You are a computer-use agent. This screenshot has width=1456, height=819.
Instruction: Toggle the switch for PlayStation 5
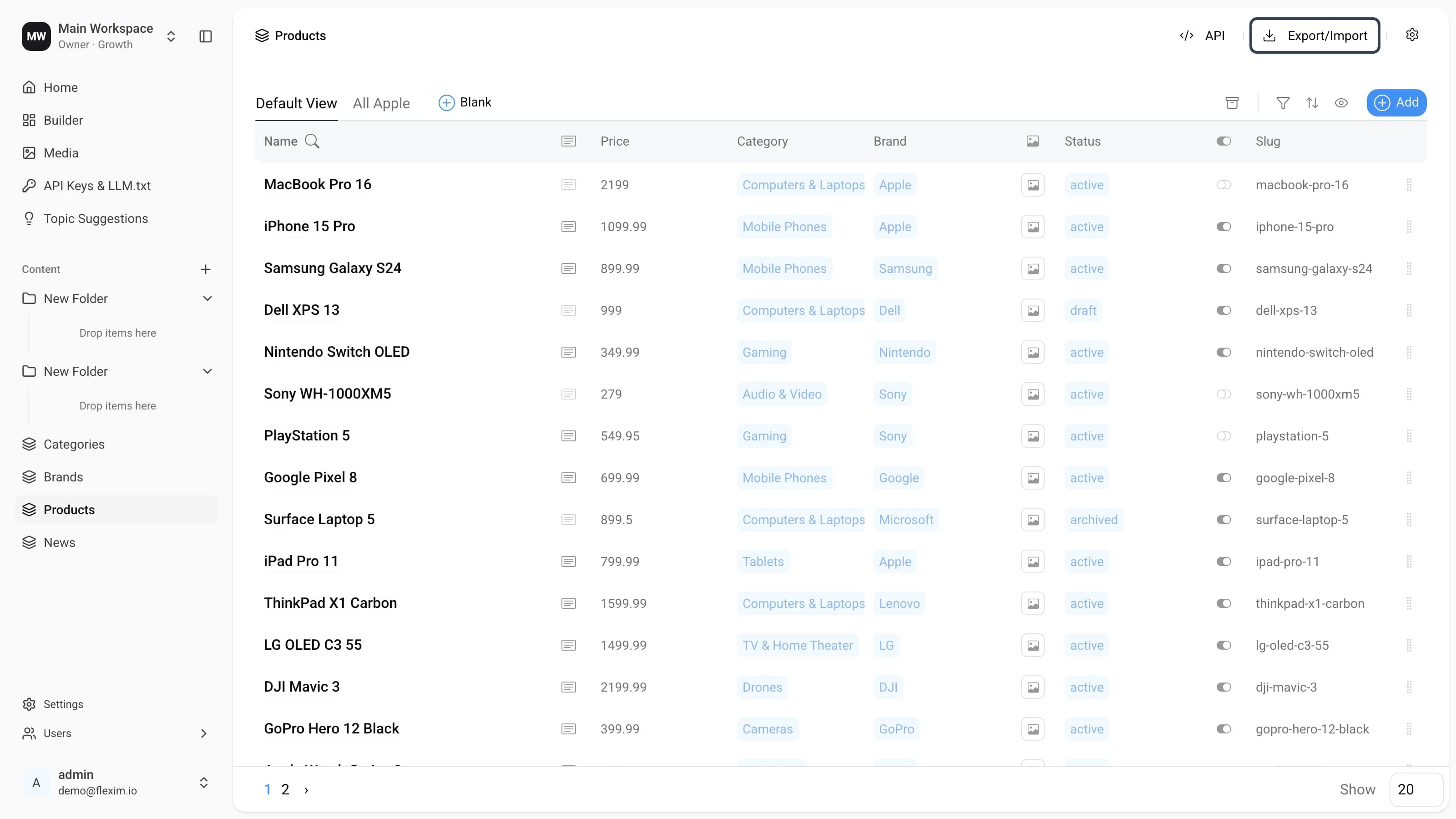pyautogui.click(x=1223, y=436)
